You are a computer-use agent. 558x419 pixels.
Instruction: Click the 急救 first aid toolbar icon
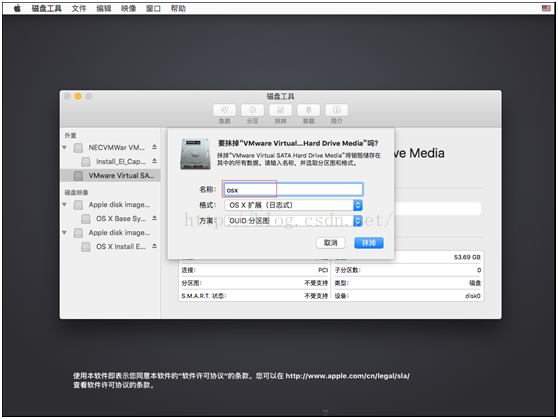coord(224,110)
